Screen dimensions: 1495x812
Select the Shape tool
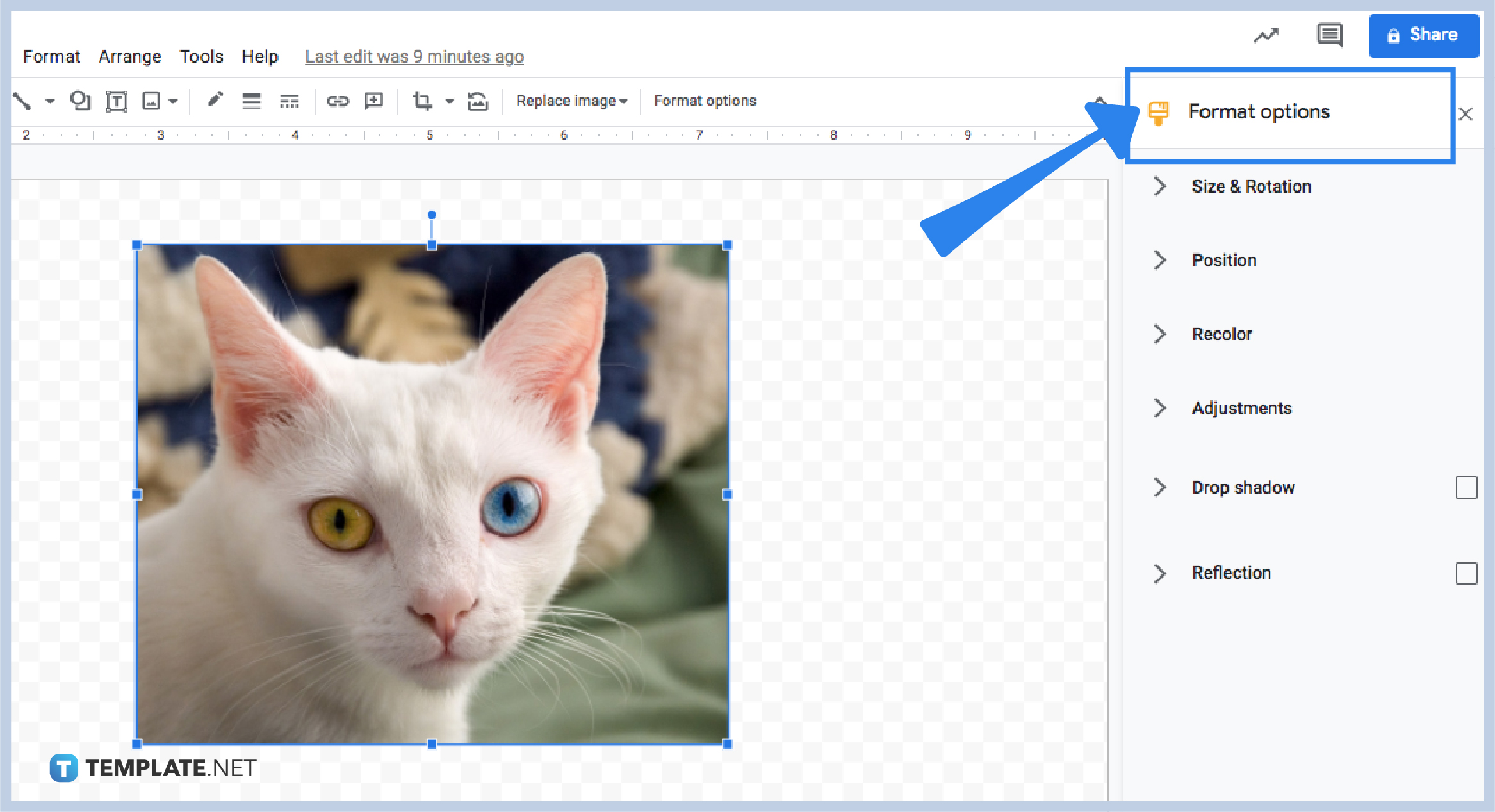point(80,101)
